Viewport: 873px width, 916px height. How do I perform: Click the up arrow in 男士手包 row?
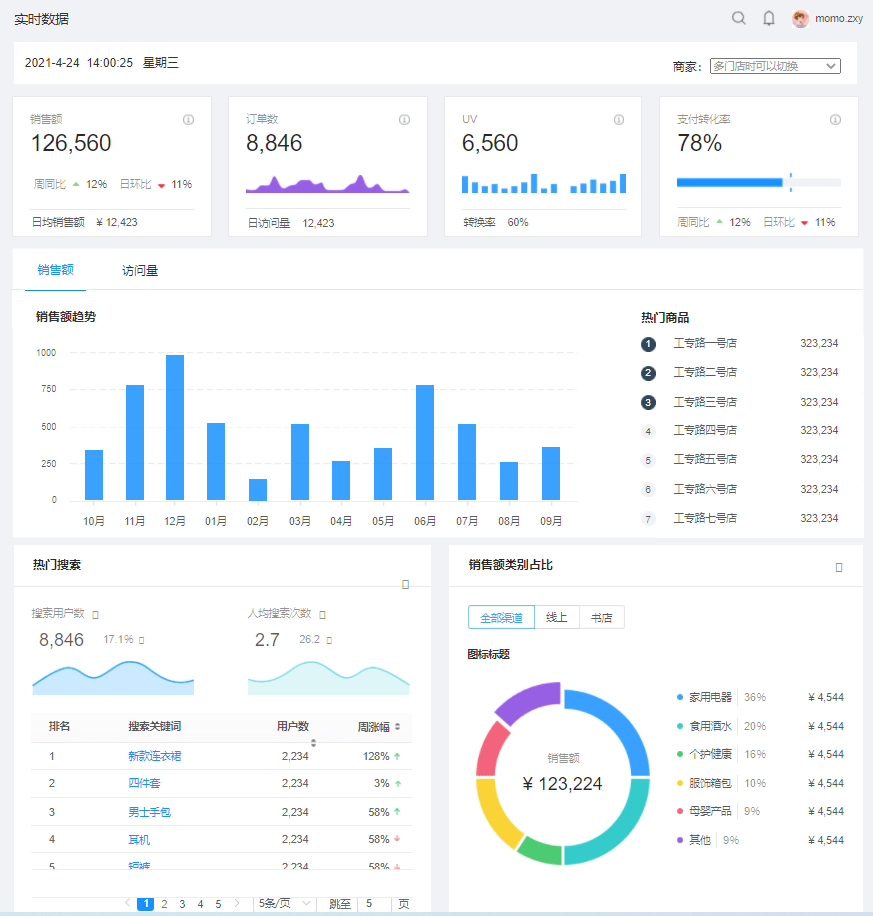pyautogui.click(x=397, y=811)
